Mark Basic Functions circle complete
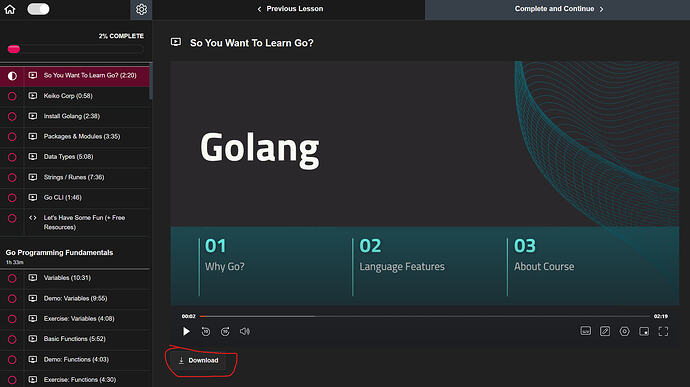Viewport: 690px width, 387px height. pos(12,339)
